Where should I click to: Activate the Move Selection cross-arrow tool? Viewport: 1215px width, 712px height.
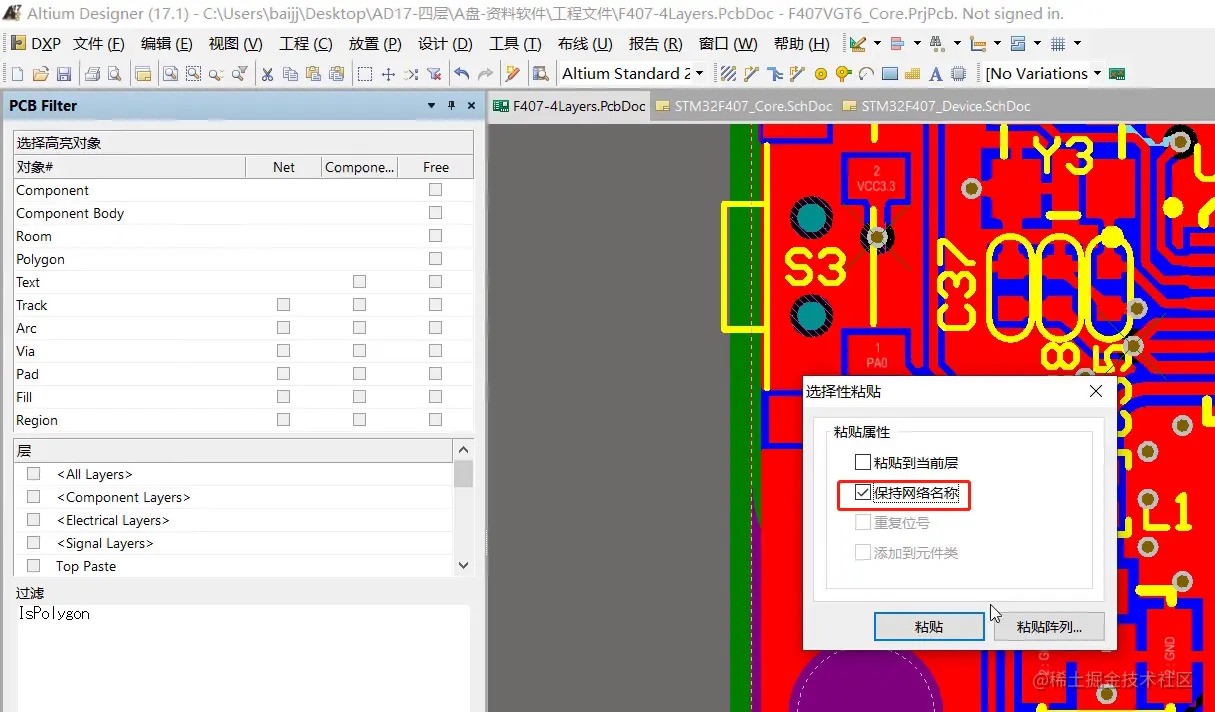388,74
